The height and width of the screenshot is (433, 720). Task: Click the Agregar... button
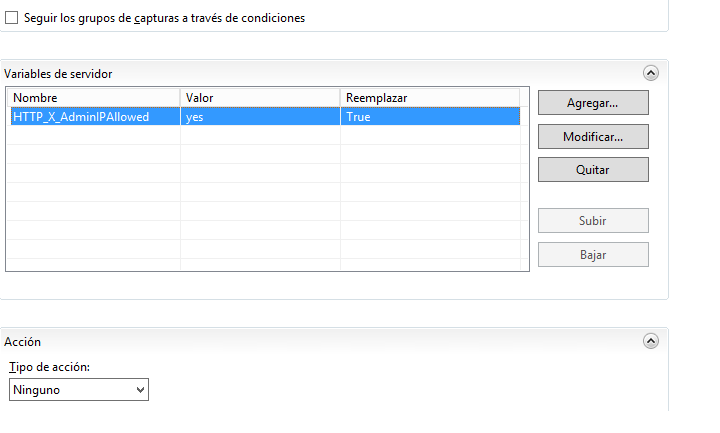tap(593, 103)
